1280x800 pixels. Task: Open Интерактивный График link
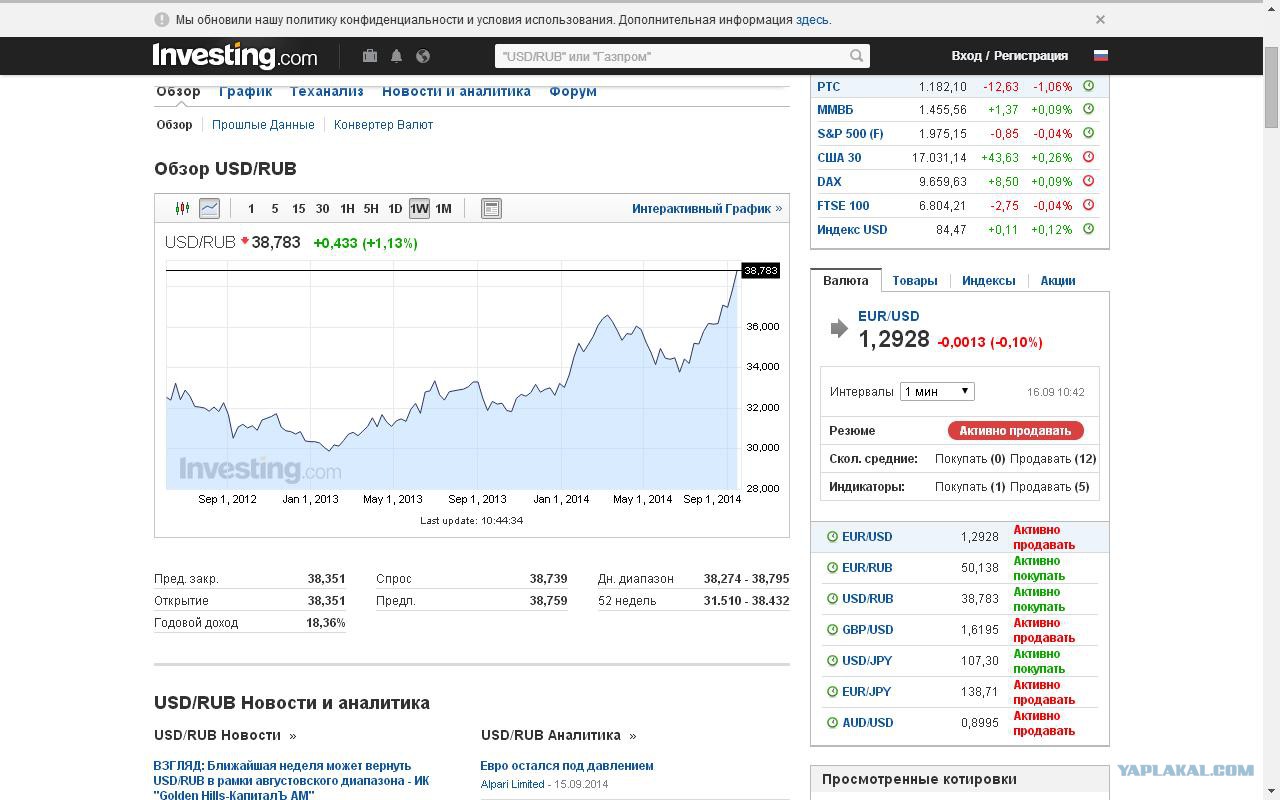coord(707,208)
